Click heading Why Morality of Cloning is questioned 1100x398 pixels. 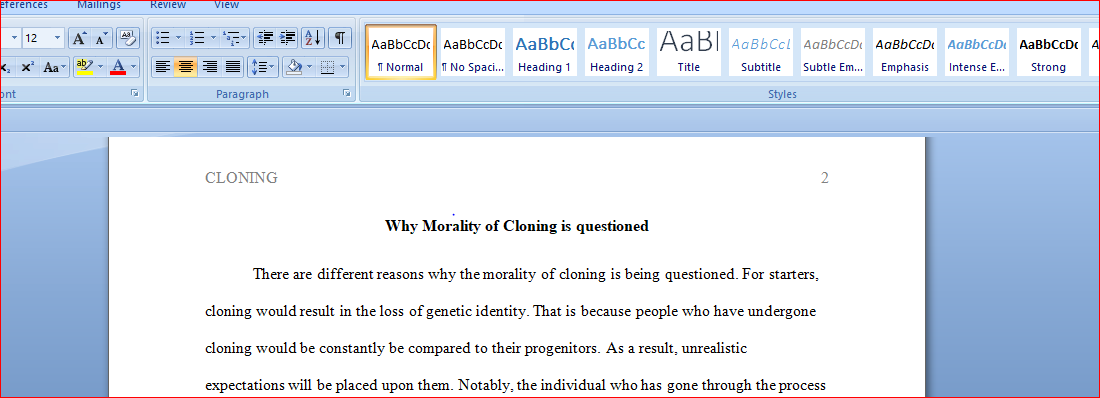coord(517,226)
